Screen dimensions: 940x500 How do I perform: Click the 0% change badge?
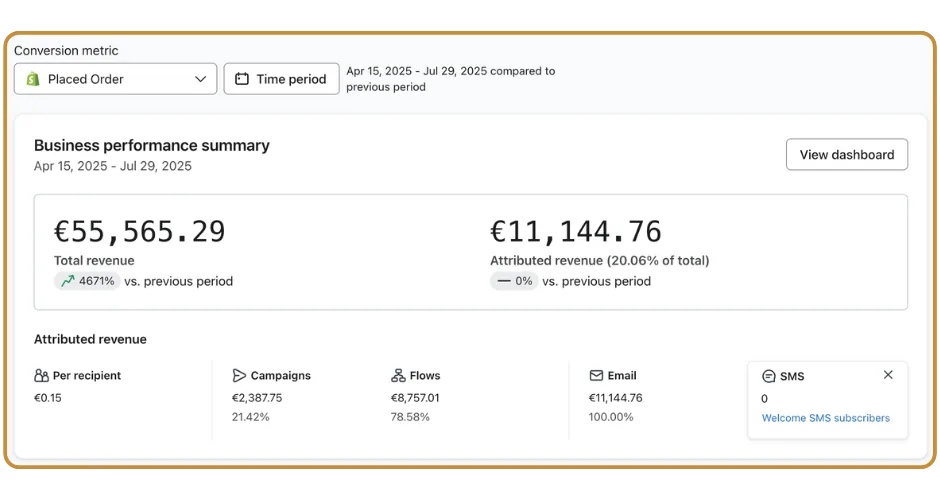(x=514, y=281)
